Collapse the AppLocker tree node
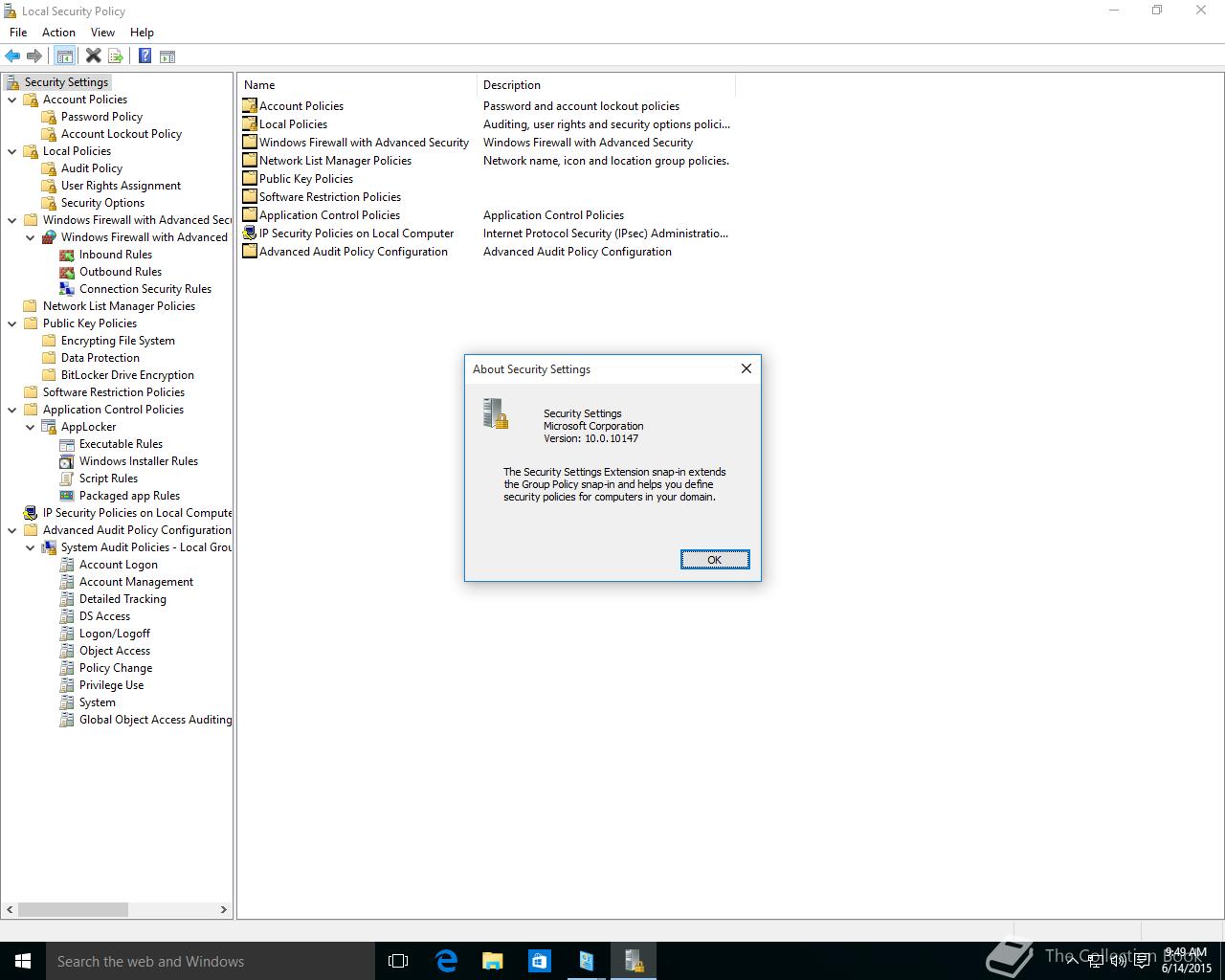1225x980 pixels. click(x=31, y=427)
